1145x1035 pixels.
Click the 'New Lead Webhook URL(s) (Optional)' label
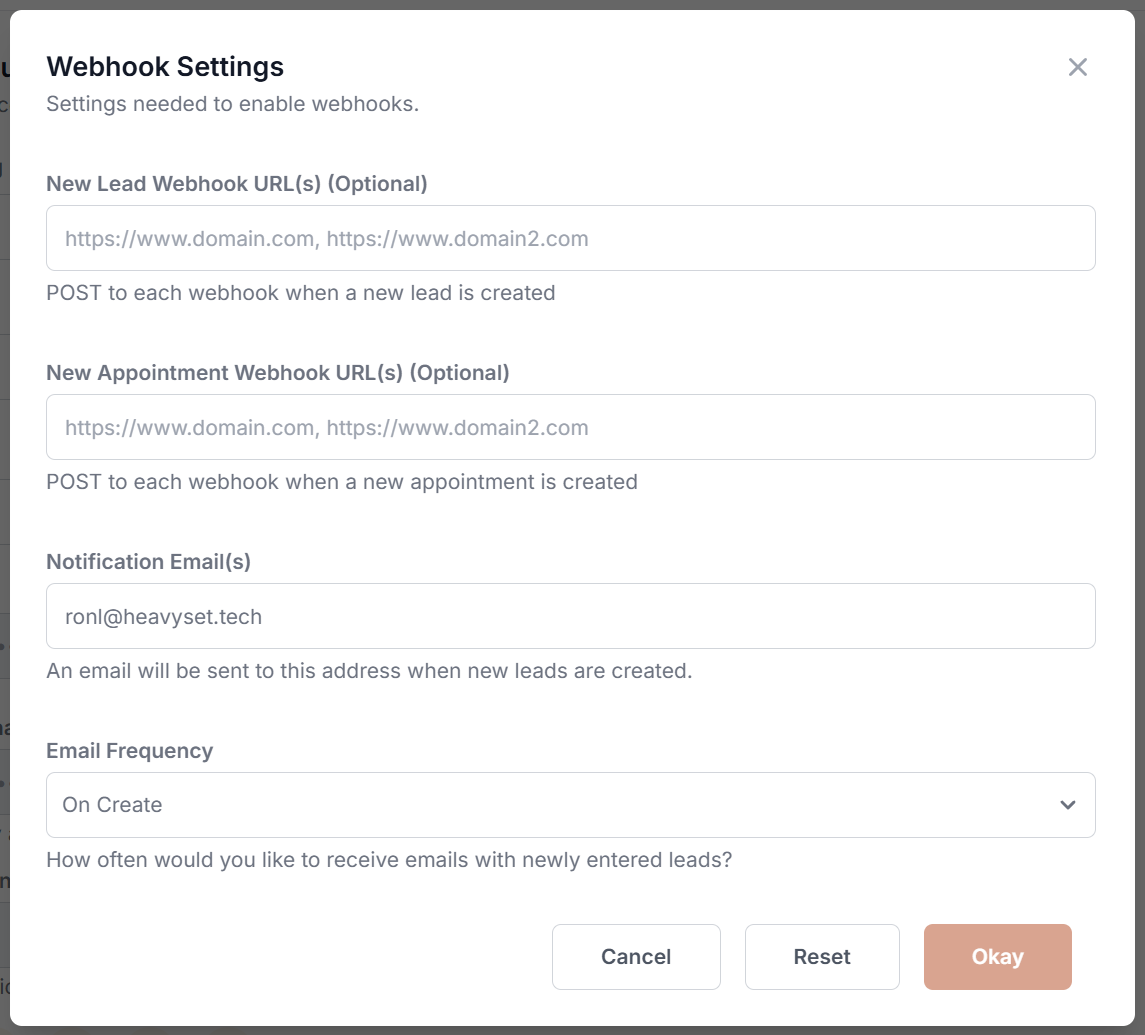tap(237, 184)
